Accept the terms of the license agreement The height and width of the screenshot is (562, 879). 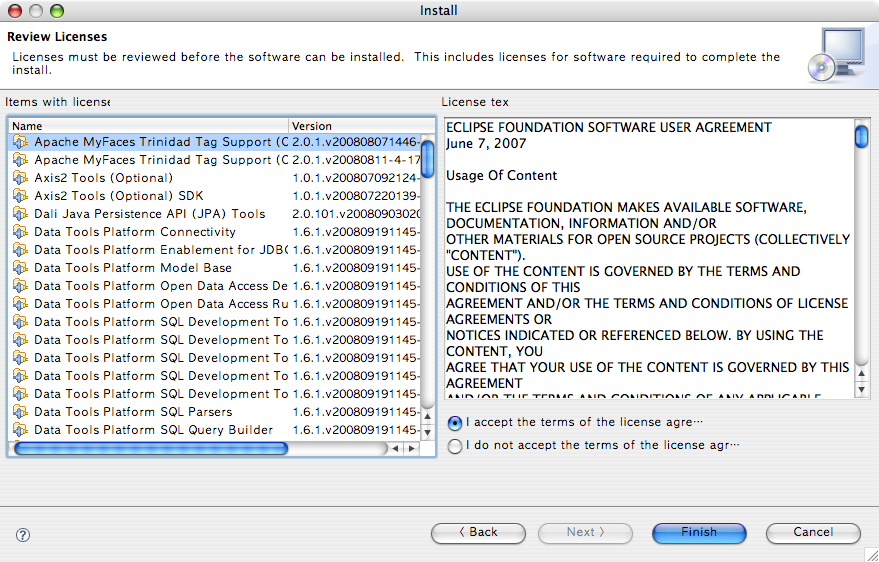point(455,423)
